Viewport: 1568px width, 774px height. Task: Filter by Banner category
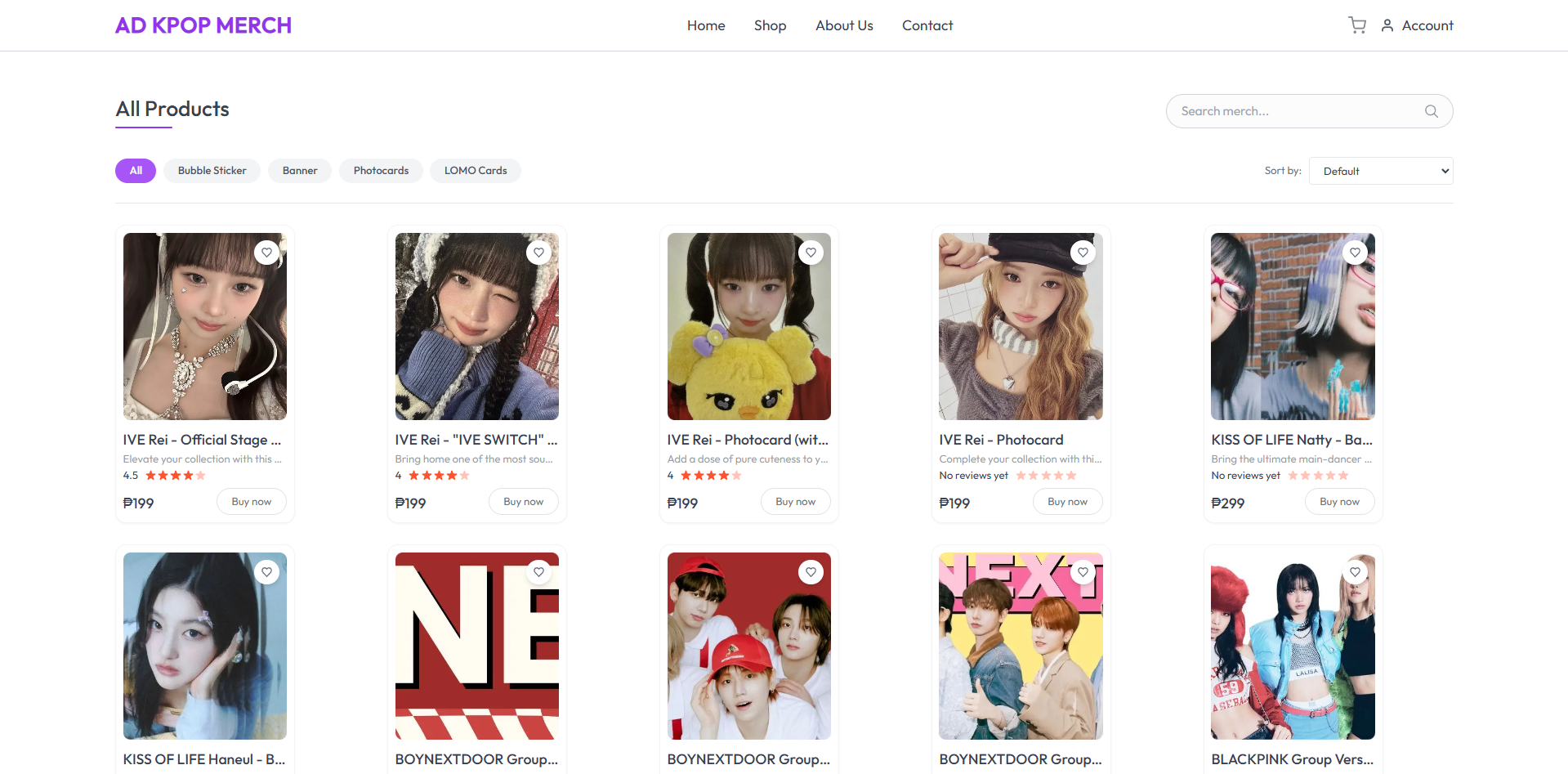[x=300, y=171]
